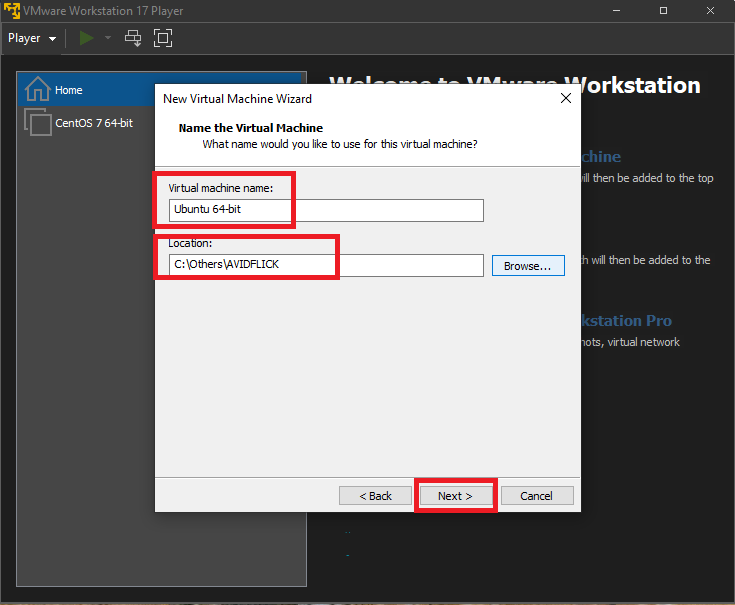Click the VMware logo in title bar
Screen dimensions: 735x605
pyautogui.click(x=11, y=10)
